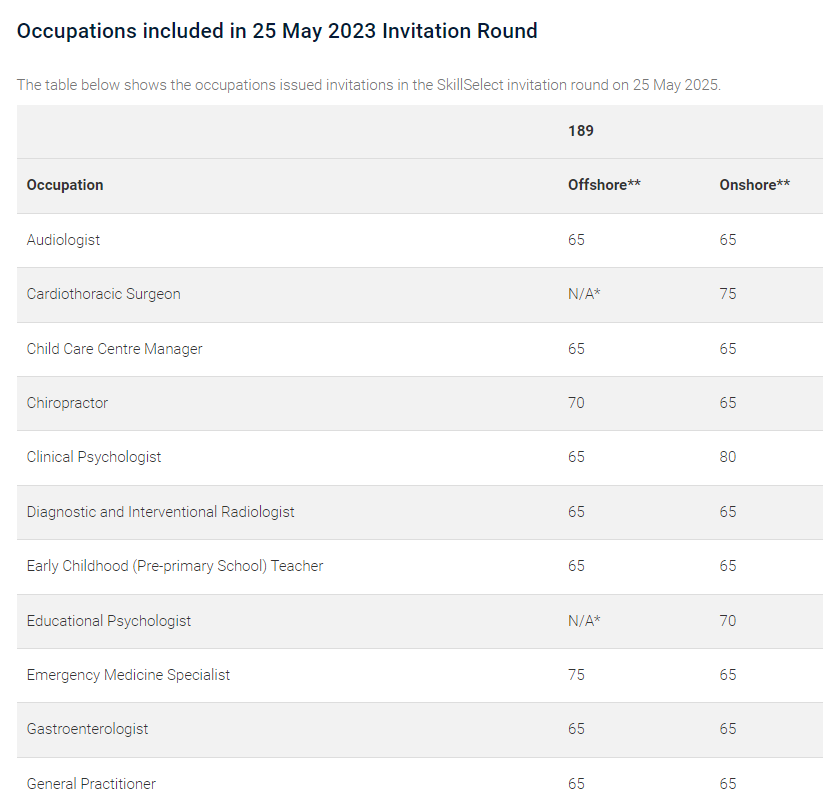Click Clinical Psychologist's onshore score of 80
The width and height of the screenshot is (823, 809).
pos(727,457)
